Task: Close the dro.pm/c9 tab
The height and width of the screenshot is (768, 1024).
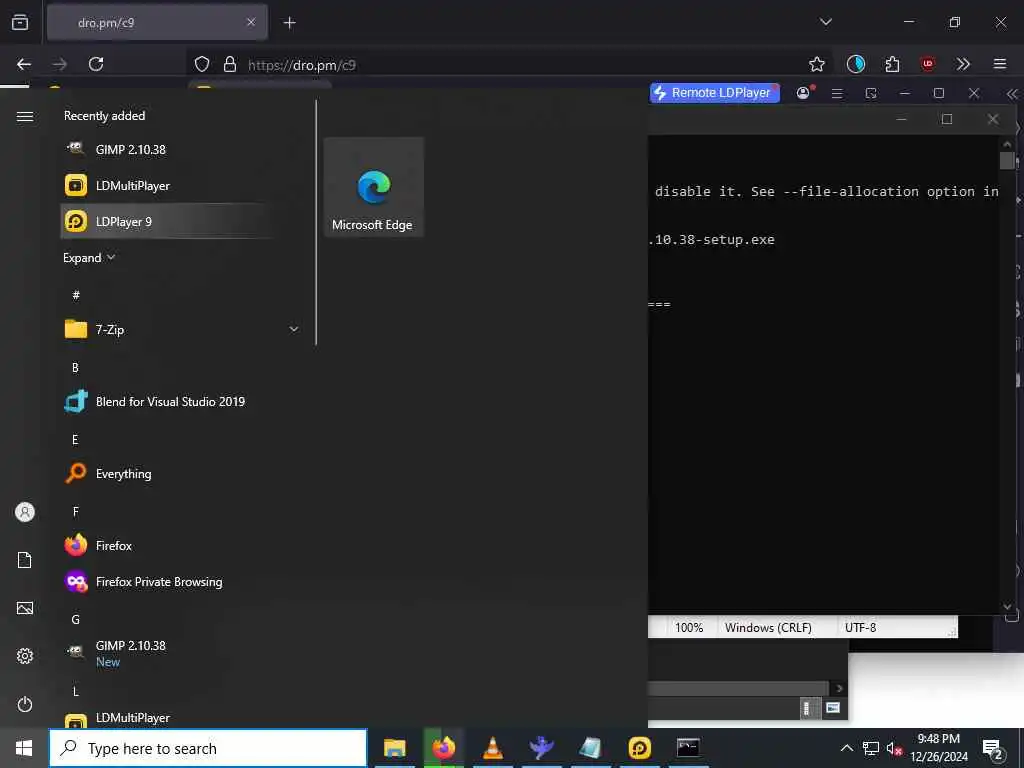Action: coord(251,23)
